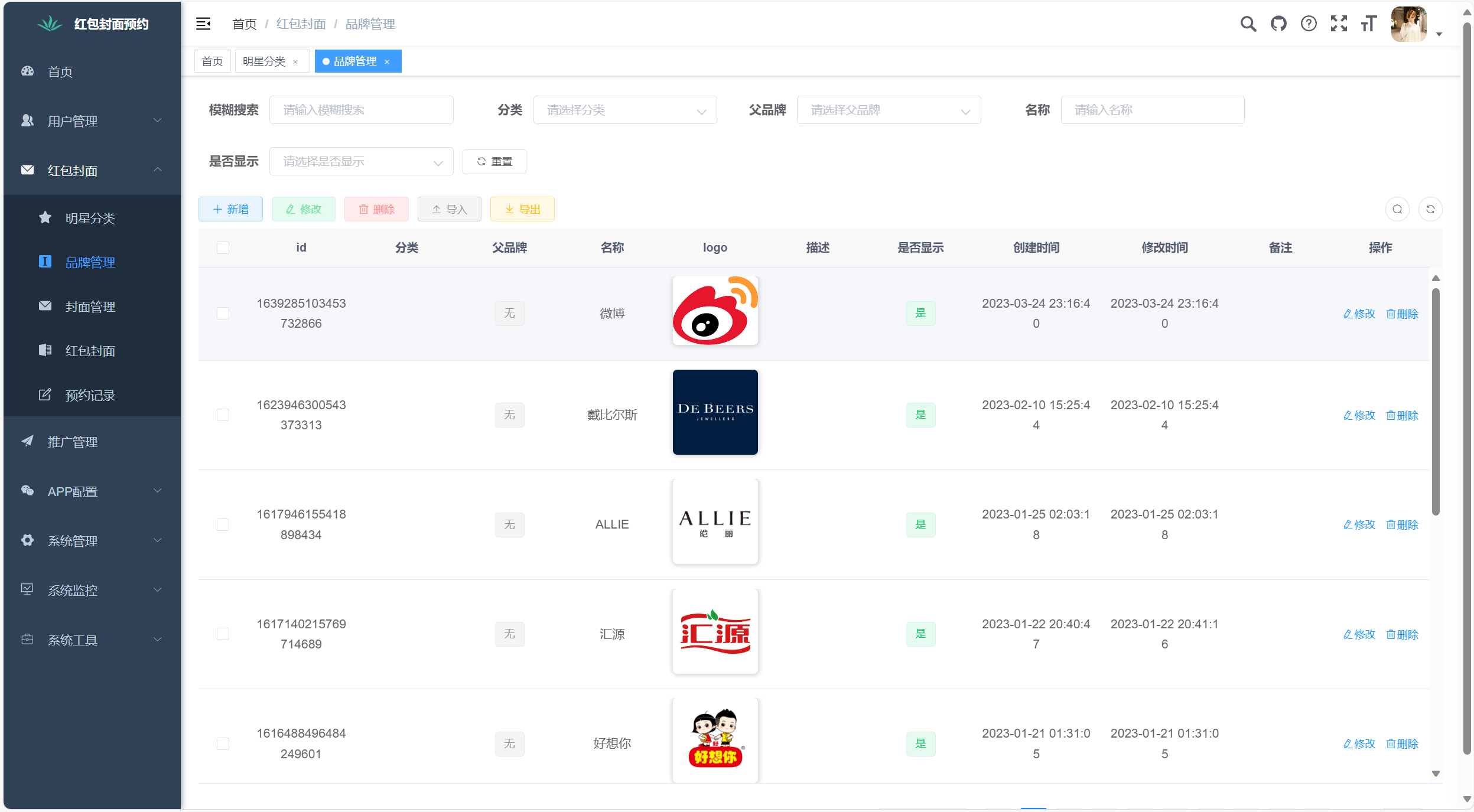Expand the 系统工具 sidebar menu
This screenshot has height=812, width=1474.
click(x=92, y=640)
